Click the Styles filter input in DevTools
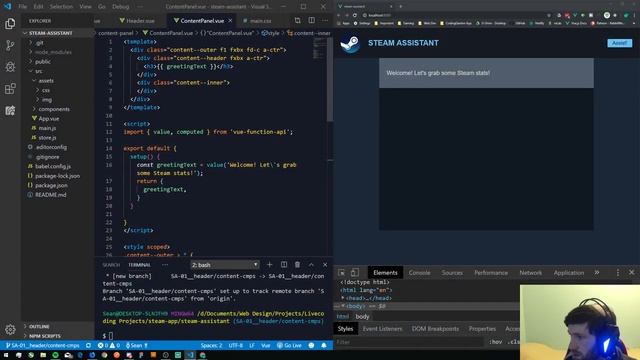The width and height of the screenshot is (640, 360). click(408, 342)
